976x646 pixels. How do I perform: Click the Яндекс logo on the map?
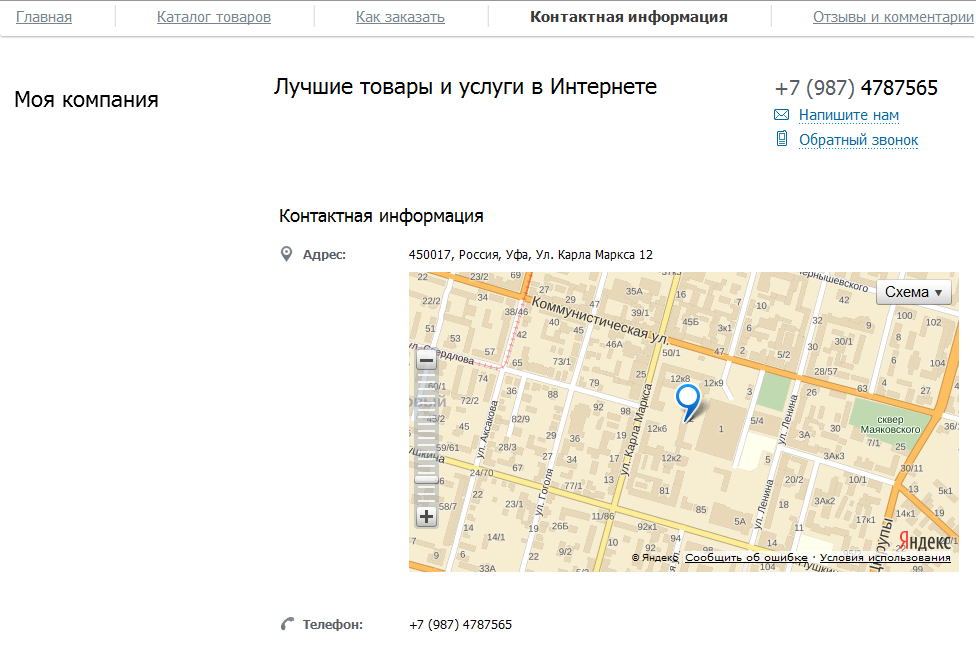923,540
